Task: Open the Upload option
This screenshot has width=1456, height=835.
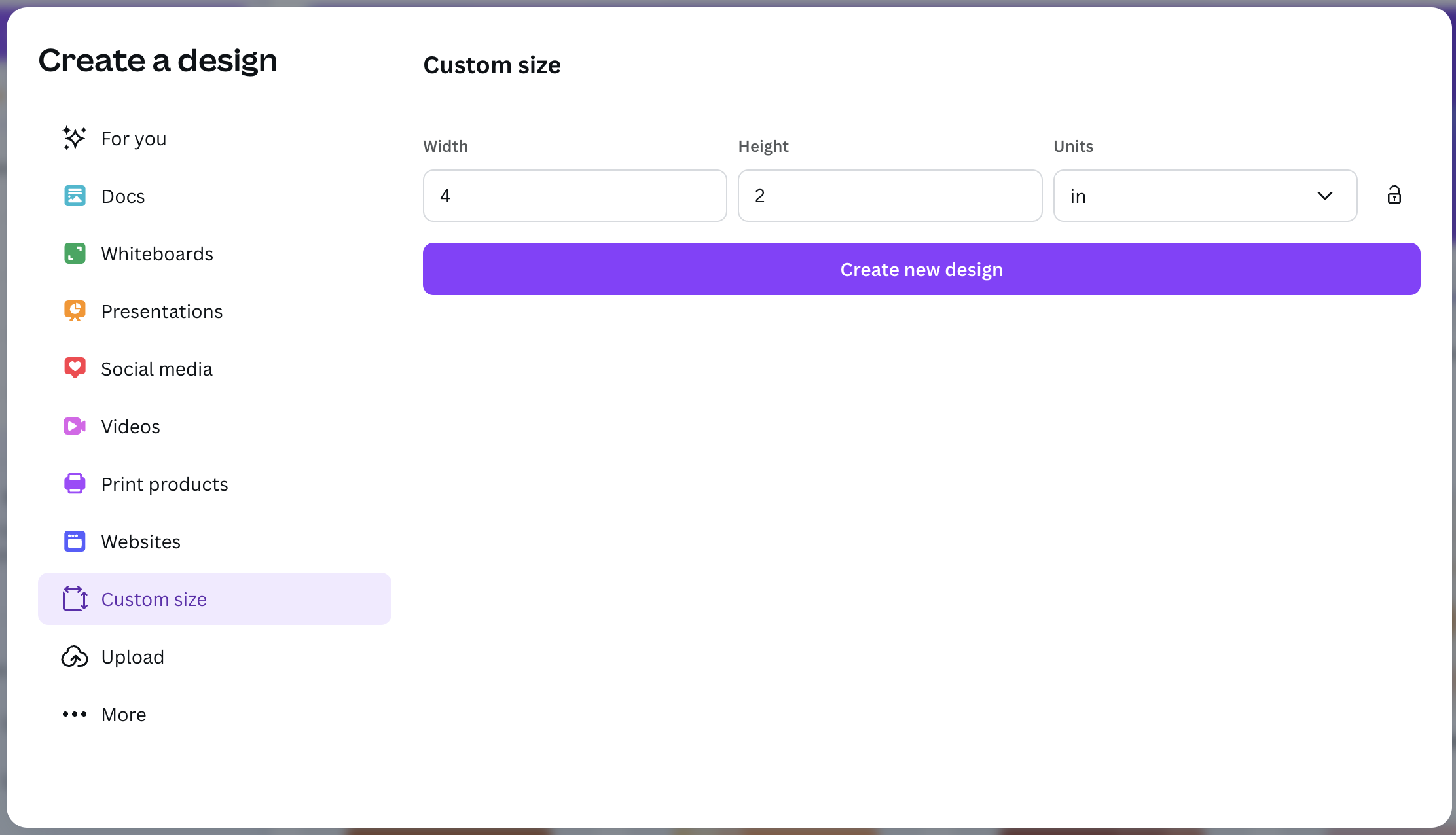Action: coord(215,656)
